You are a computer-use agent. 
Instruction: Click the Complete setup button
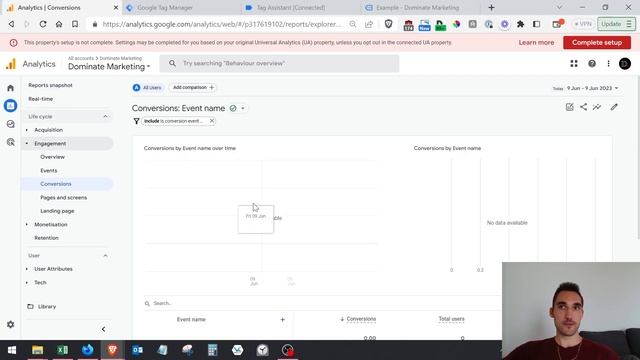point(597,42)
